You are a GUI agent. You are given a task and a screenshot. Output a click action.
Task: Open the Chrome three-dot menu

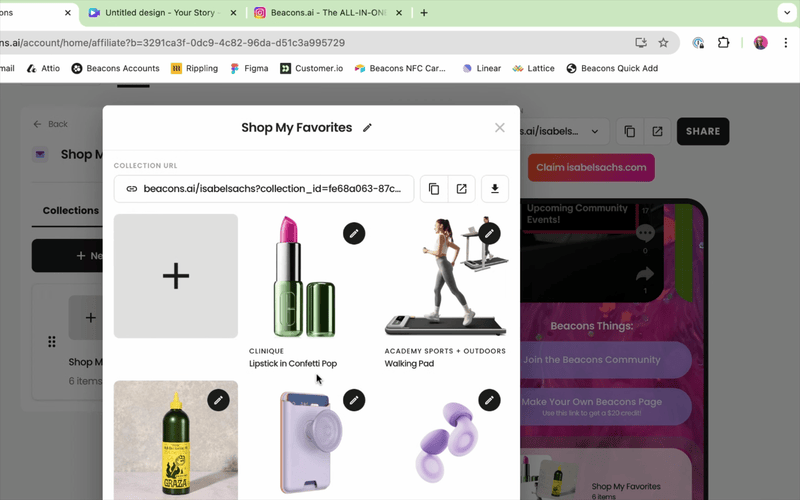tap(786, 43)
